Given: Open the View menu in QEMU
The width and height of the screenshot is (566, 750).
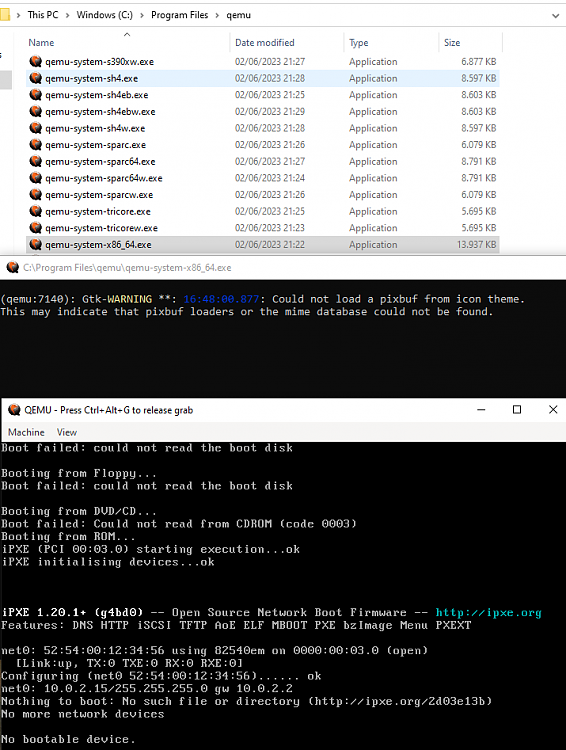Looking at the screenshot, I should click(67, 432).
